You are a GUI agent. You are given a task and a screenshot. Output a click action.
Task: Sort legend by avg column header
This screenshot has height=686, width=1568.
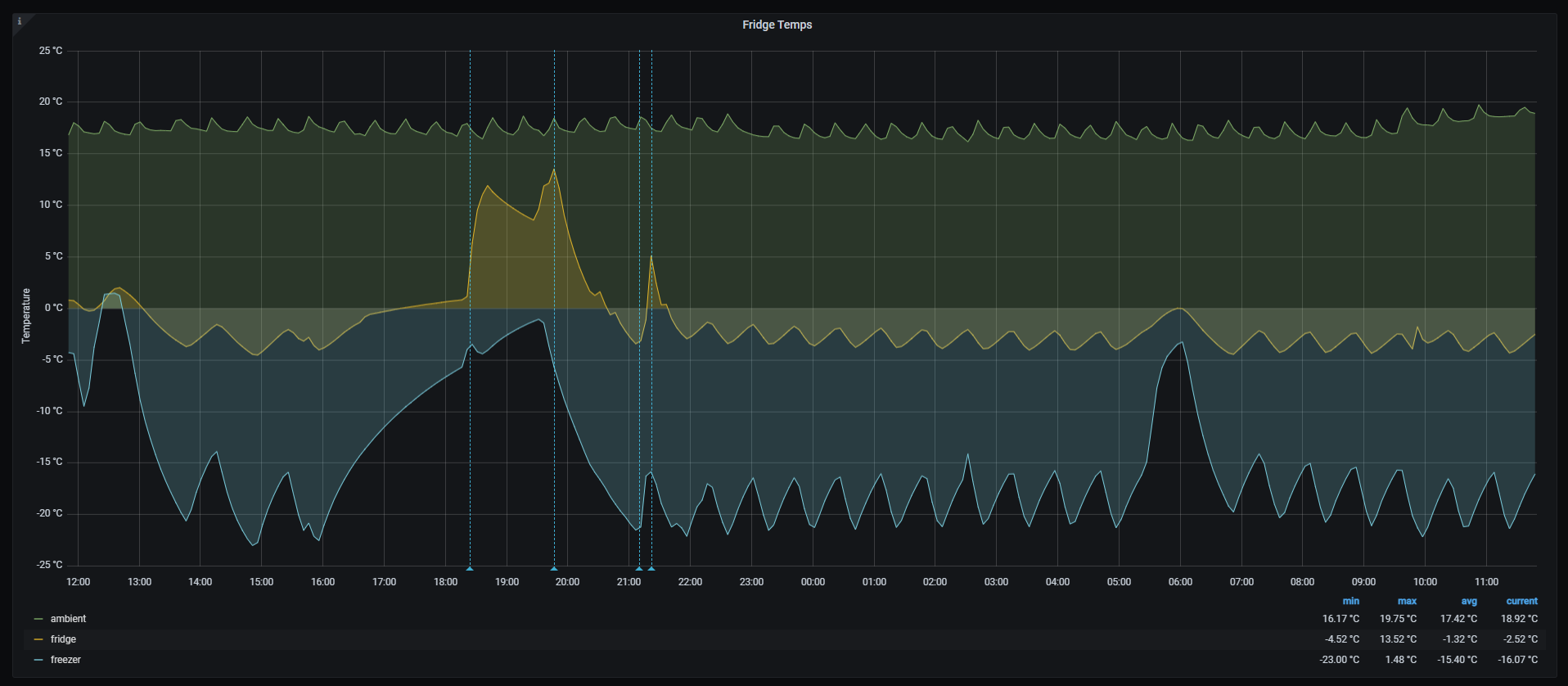(1469, 601)
